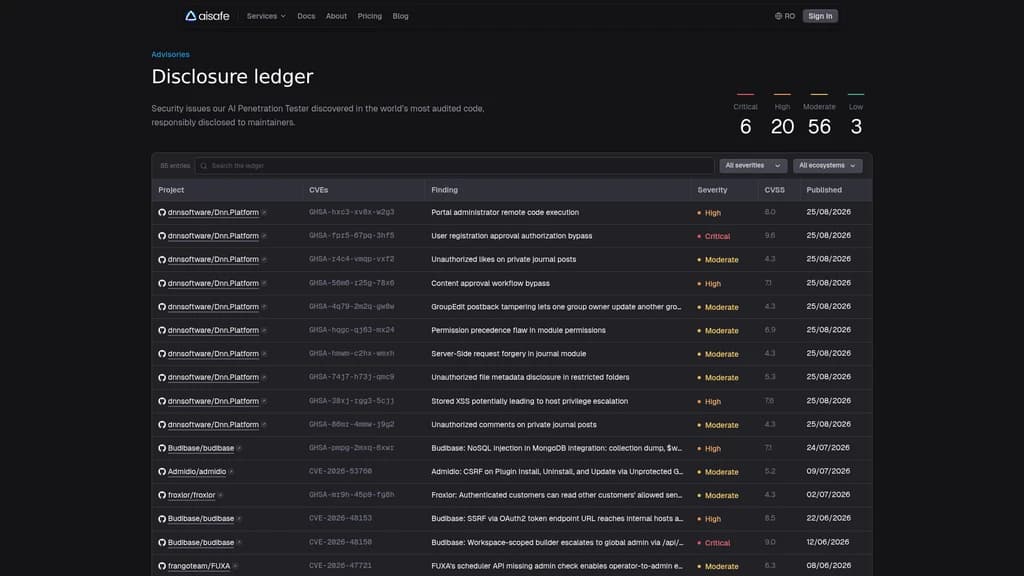Click the Sign in button
The height and width of the screenshot is (576, 1024).
tap(820, 16)
